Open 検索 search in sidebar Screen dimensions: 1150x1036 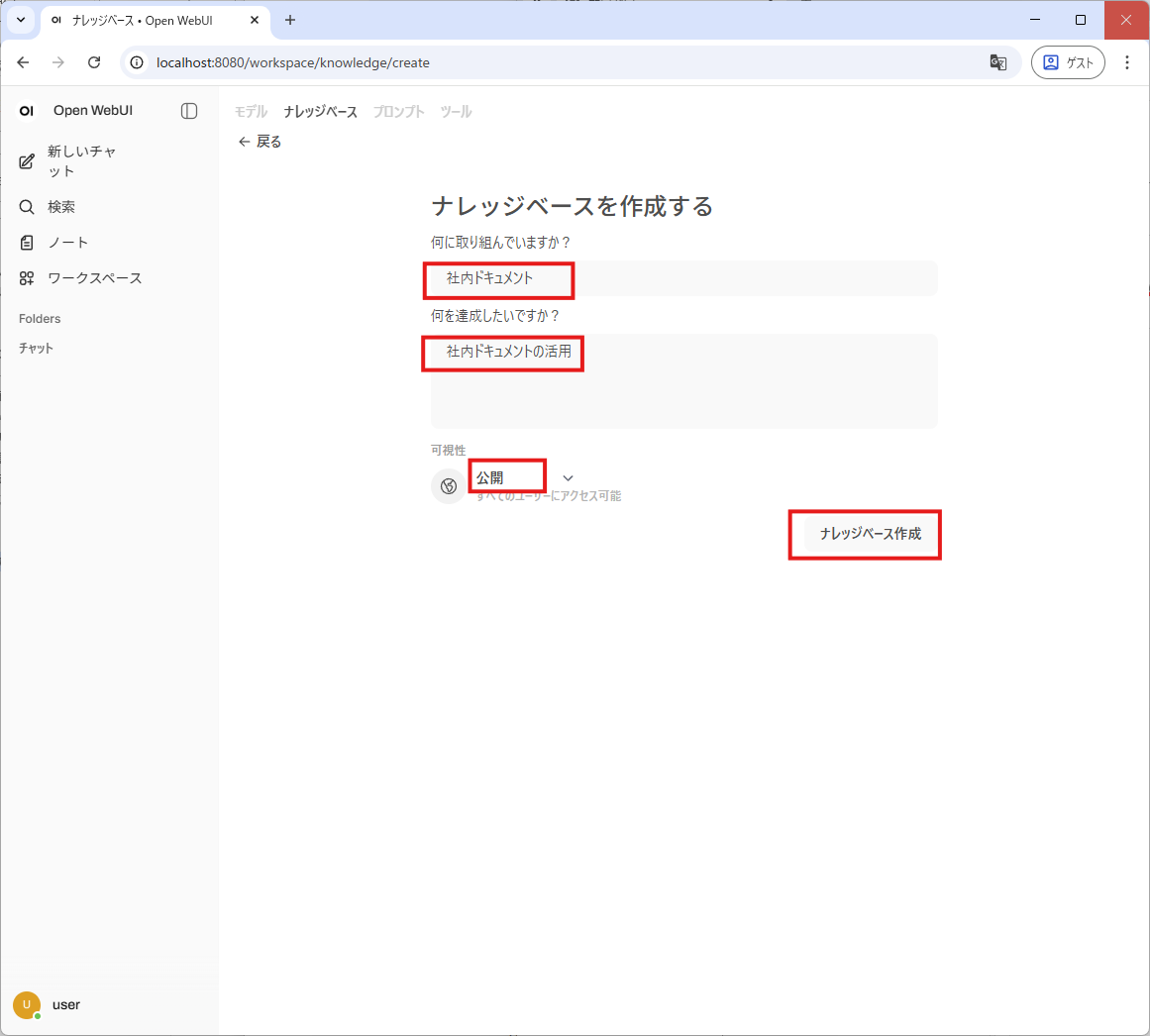60,207
